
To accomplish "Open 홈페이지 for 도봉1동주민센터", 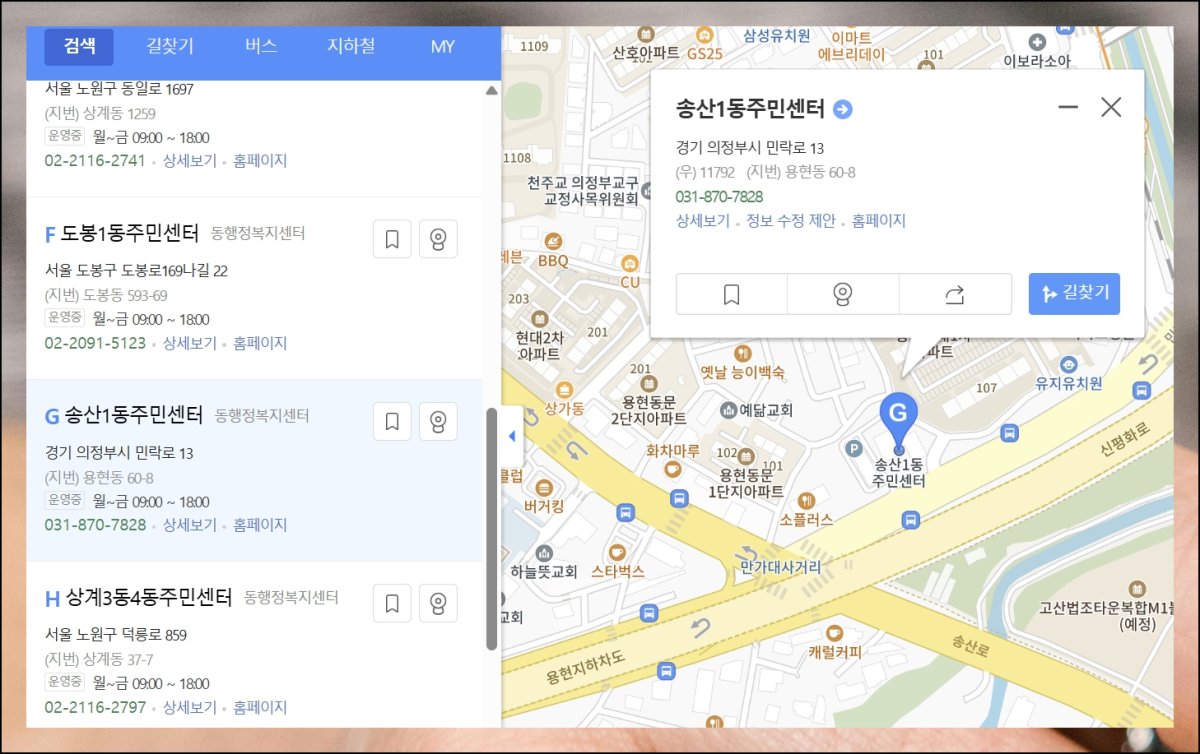I will click(260, 343).
